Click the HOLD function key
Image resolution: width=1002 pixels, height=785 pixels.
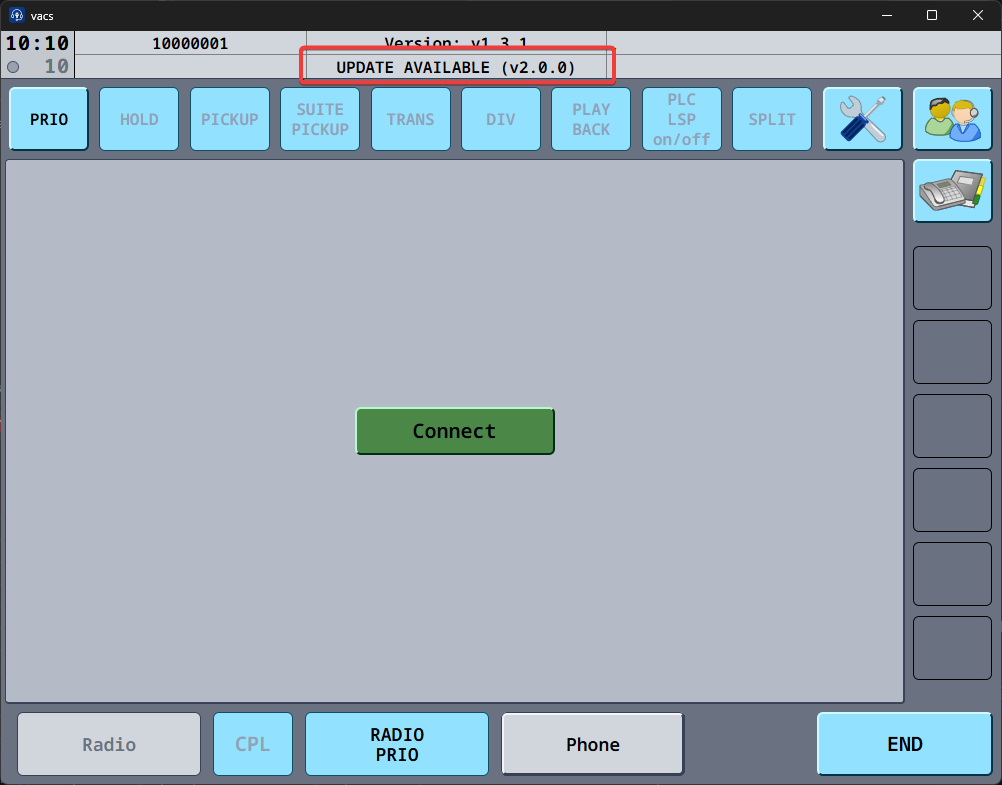click(x=139, y=119)
